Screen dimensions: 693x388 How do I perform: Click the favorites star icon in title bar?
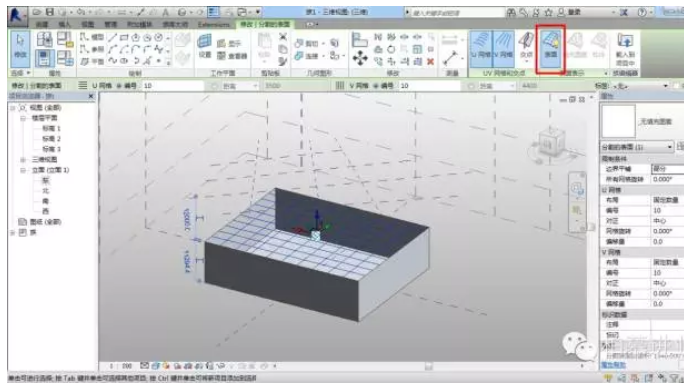point(548,12)
